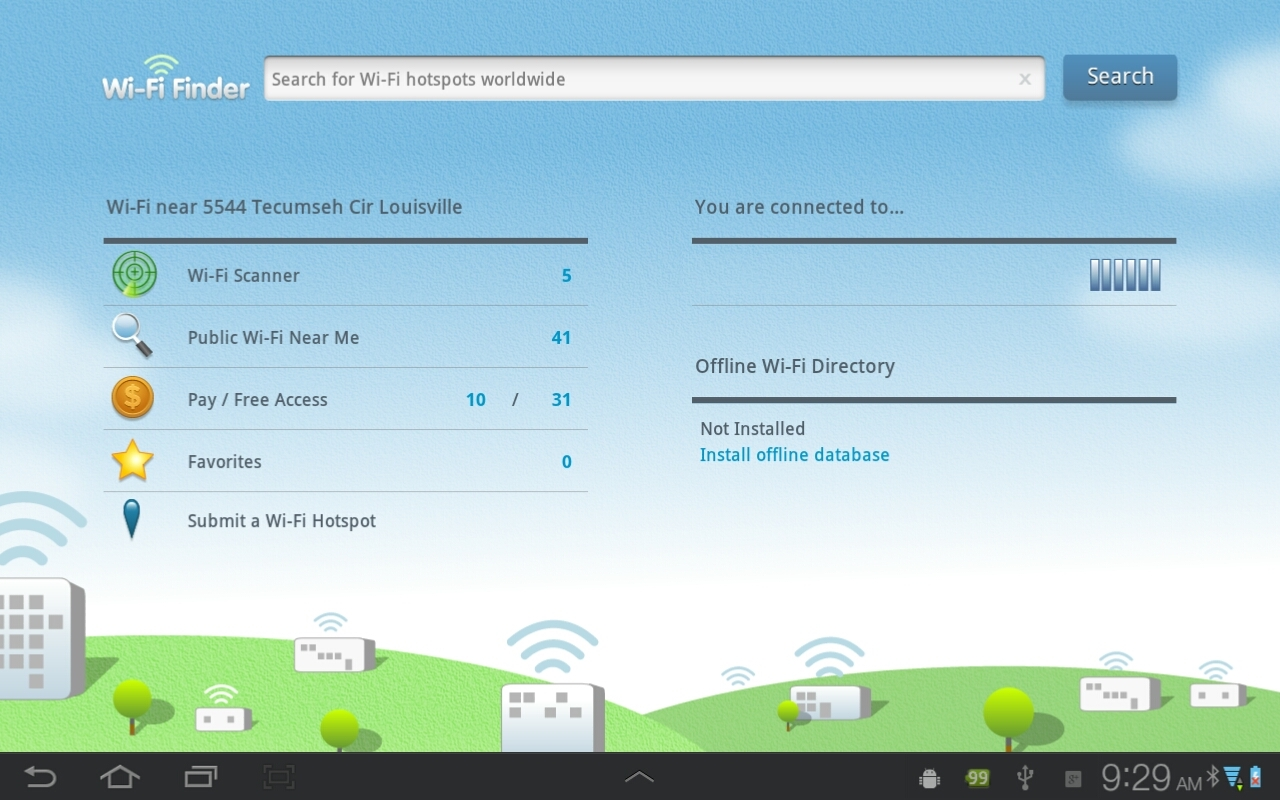Screen dimensions: 1280x800
Task: Tap the screenshot capture icon
Action: point(279,777)
